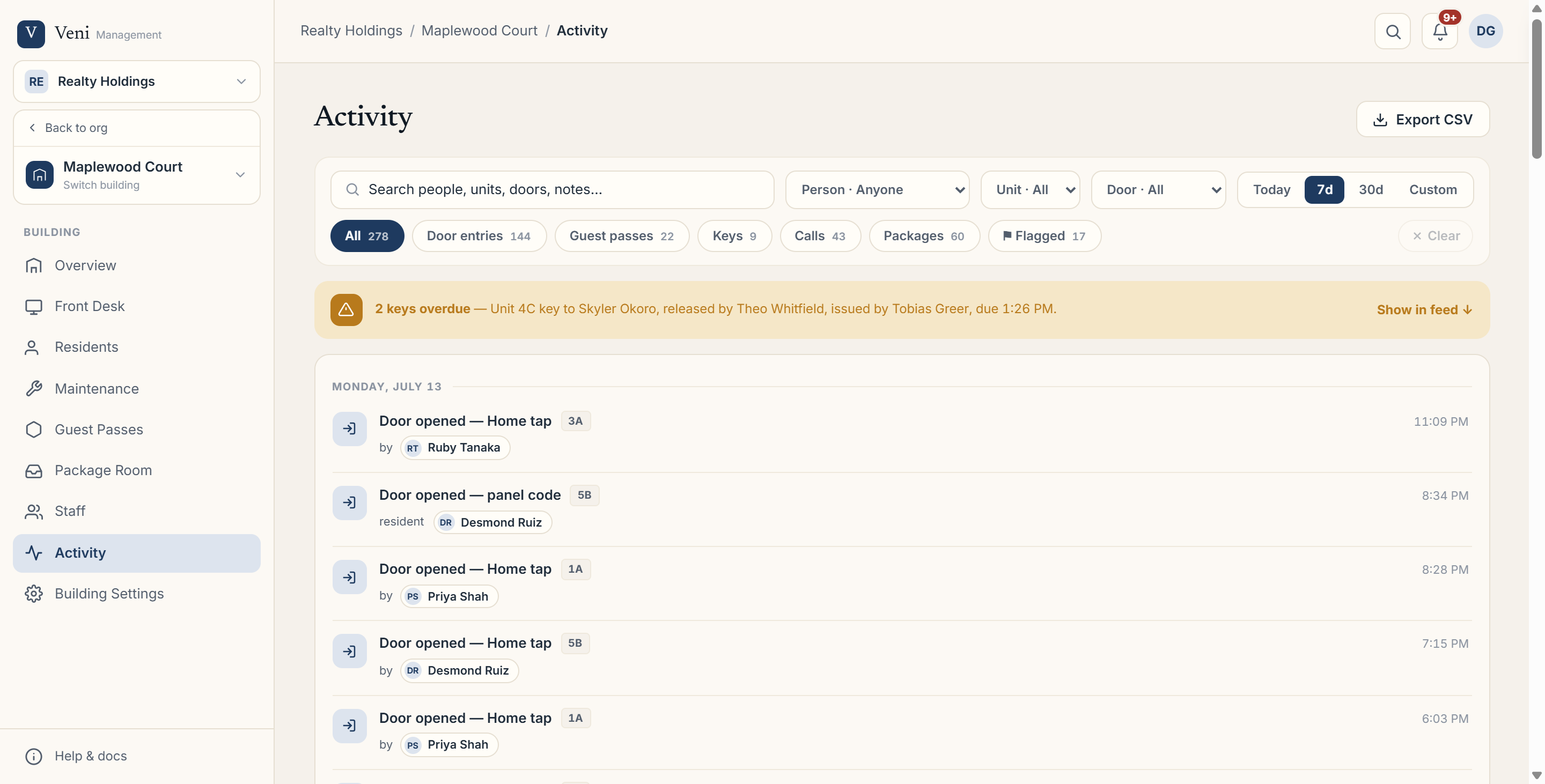Click Priya Shah chip on 8:28 PM event
The width and height of the screenshot is (1545, 784).
pyautogui.click(x=449, y=596)
